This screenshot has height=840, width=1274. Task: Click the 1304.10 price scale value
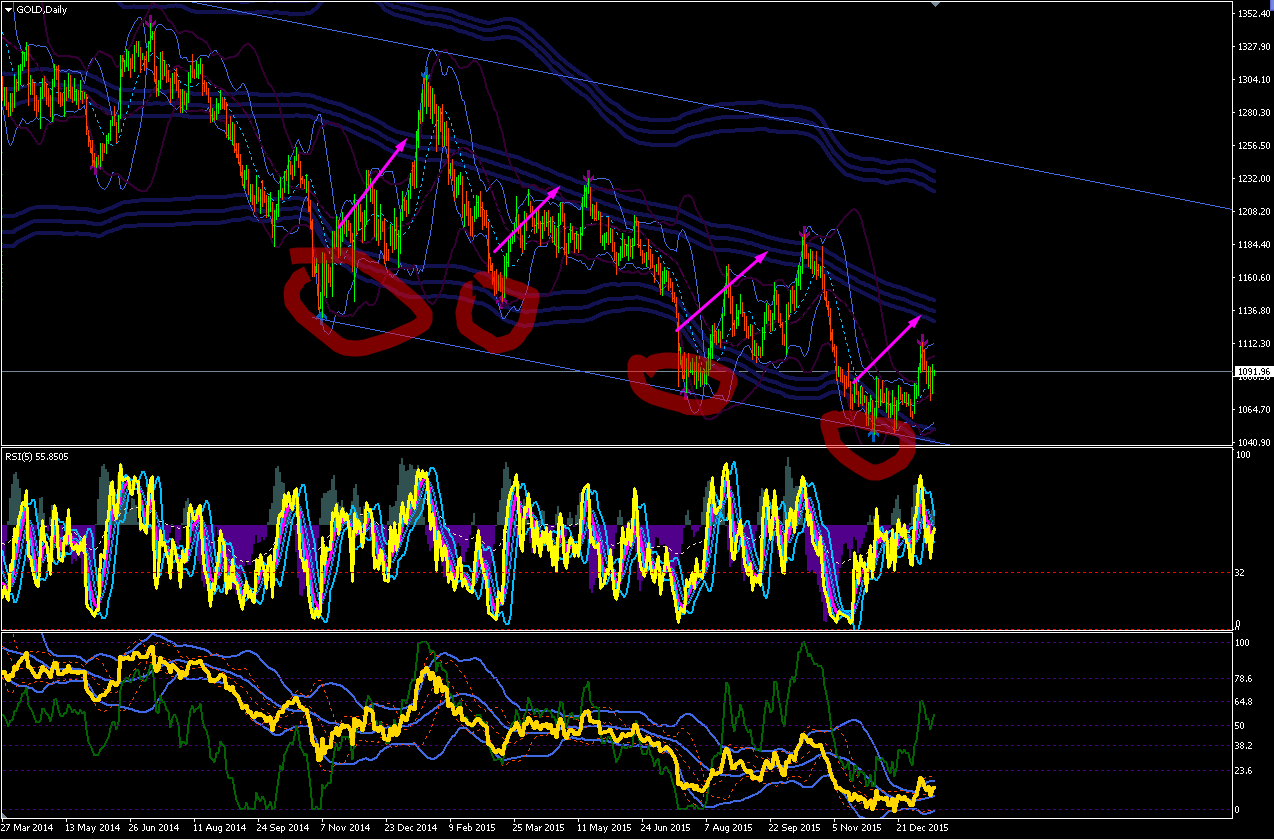click(1253, 80)
